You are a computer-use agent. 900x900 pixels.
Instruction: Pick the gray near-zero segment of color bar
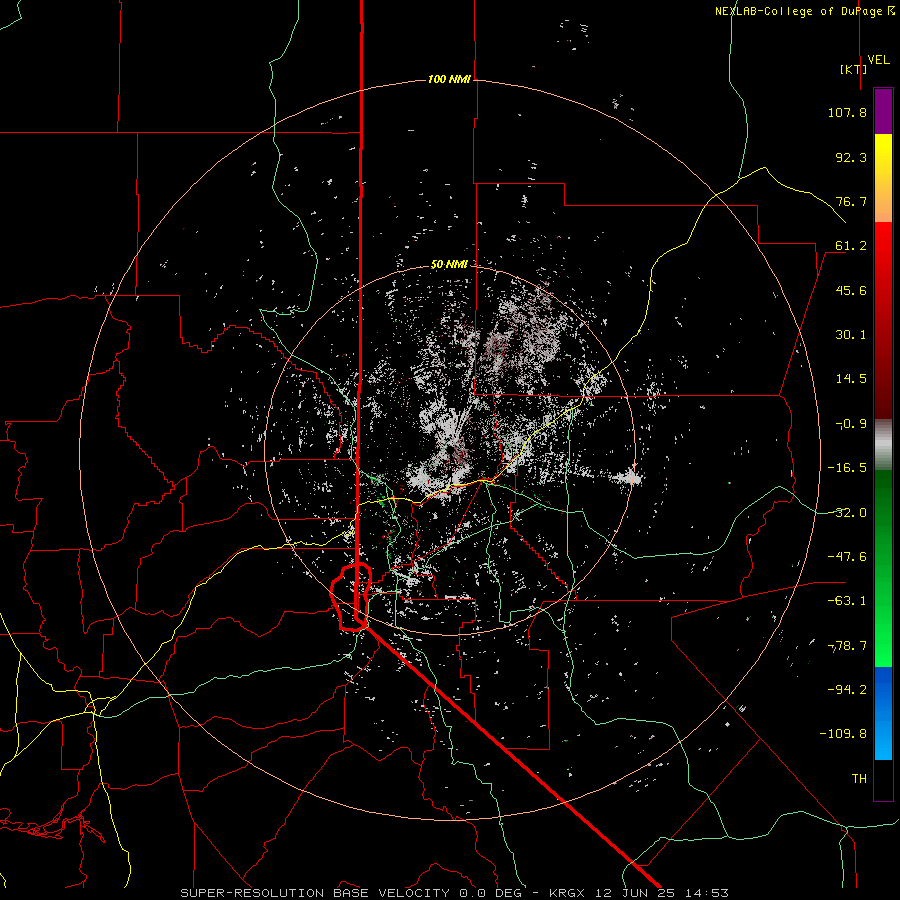pos(883,445)
